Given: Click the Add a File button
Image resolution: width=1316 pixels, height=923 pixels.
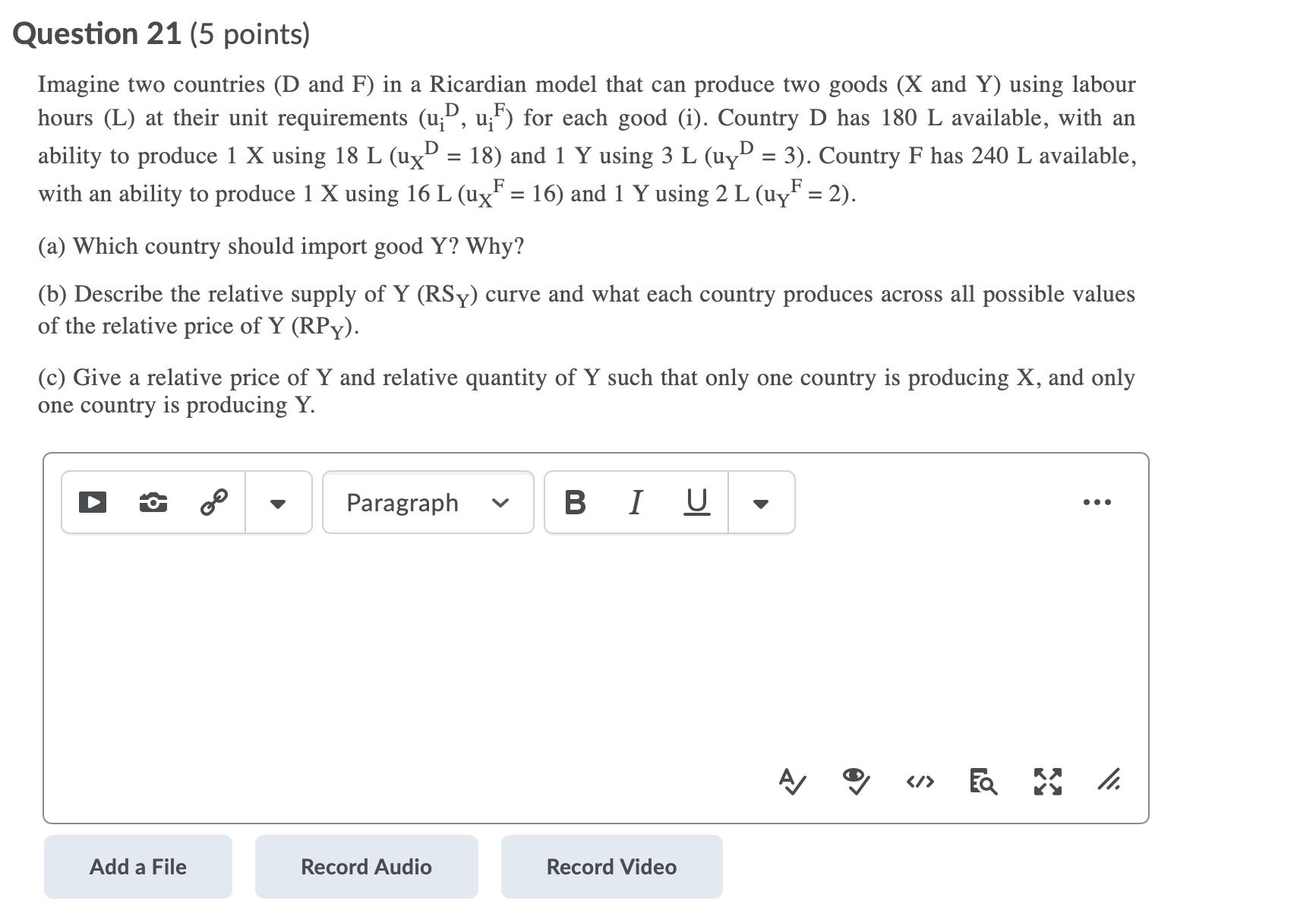Looking at the screenshot, I should 137,866.
